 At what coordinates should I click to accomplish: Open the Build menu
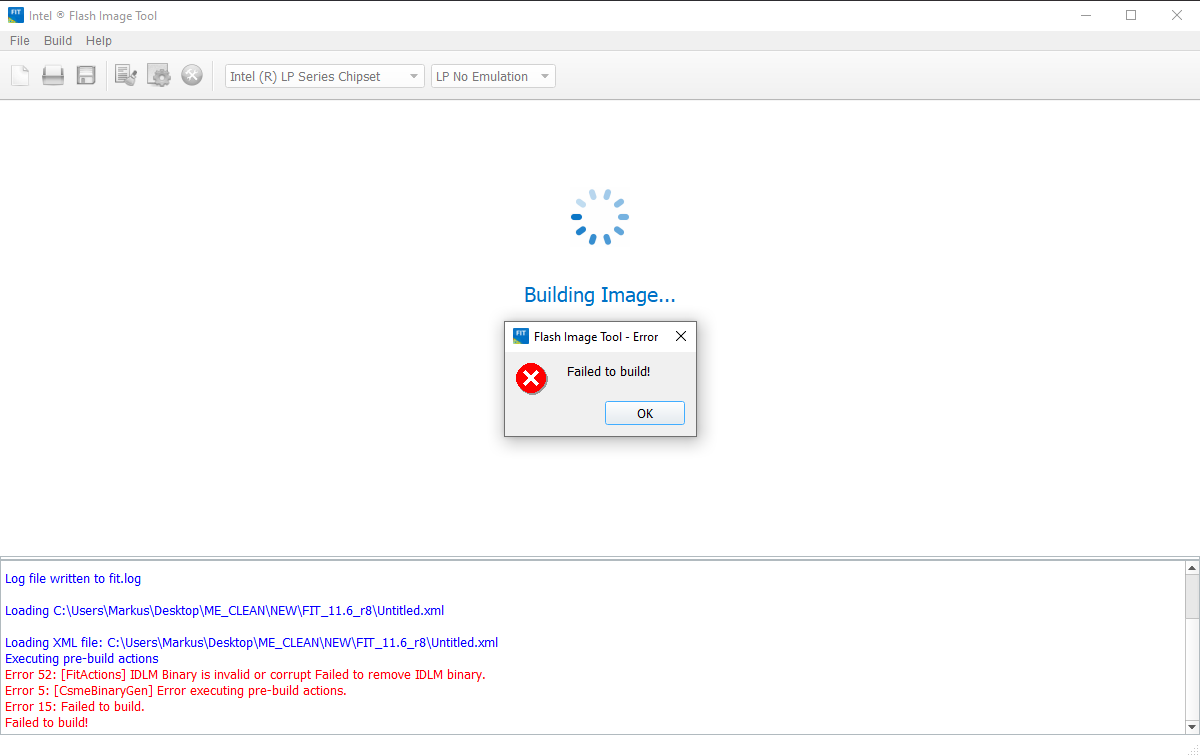[x=58, y=41]
